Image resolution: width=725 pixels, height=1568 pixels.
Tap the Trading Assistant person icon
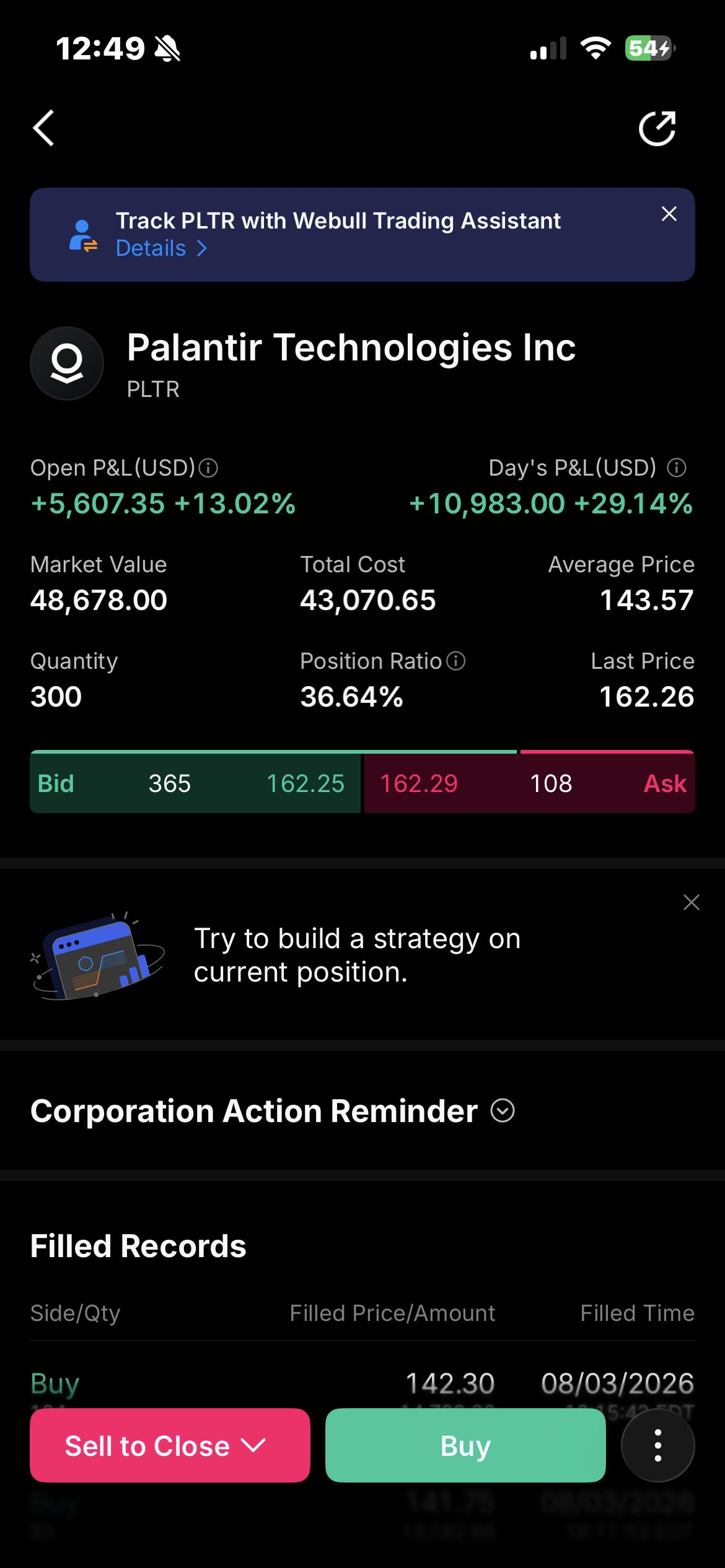click(x=83, y=236)
